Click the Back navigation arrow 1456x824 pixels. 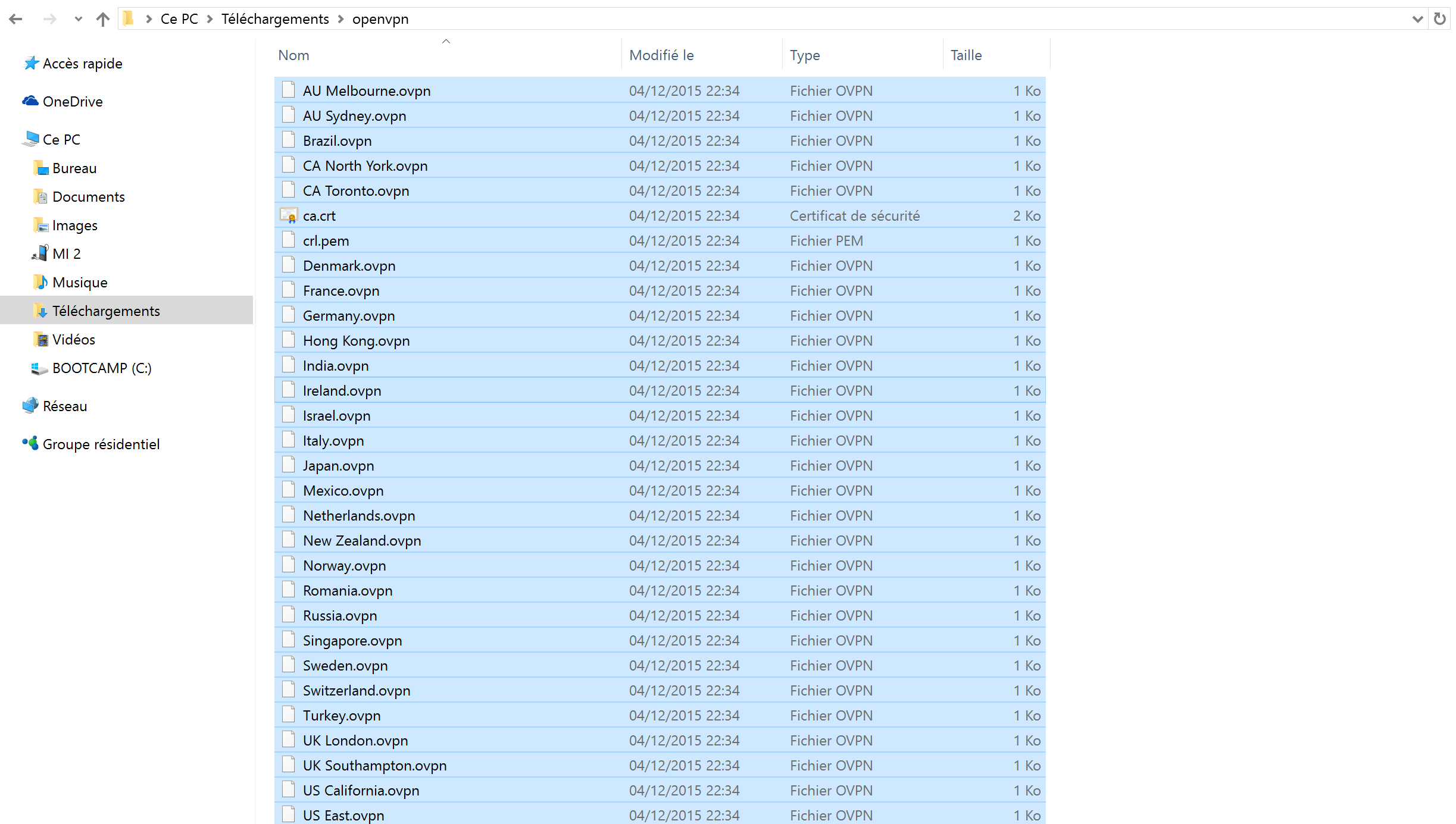click(16, 19)
